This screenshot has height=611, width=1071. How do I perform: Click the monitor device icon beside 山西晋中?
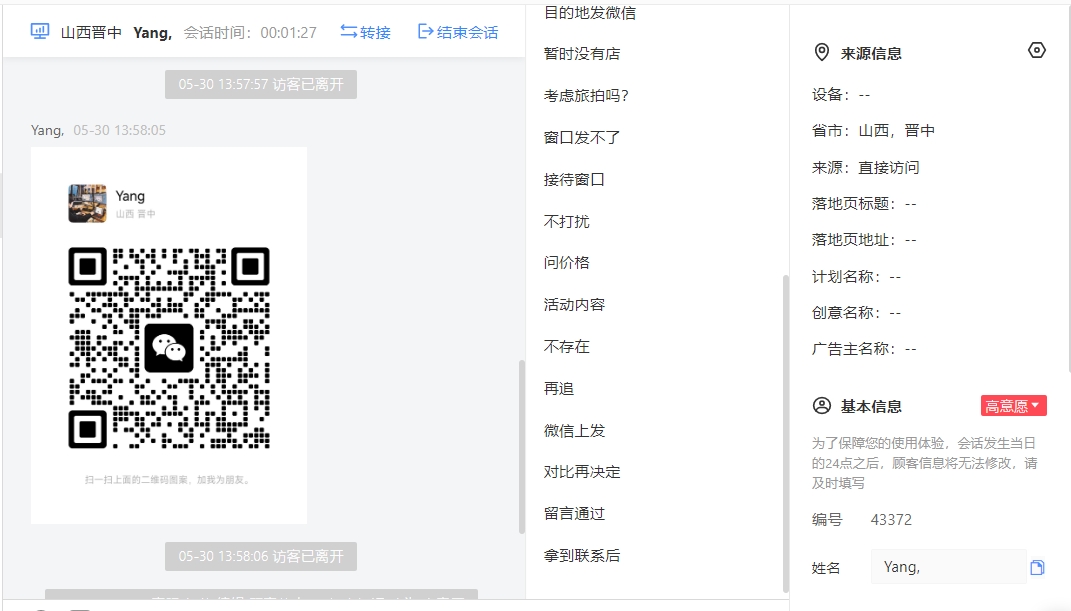40,31
